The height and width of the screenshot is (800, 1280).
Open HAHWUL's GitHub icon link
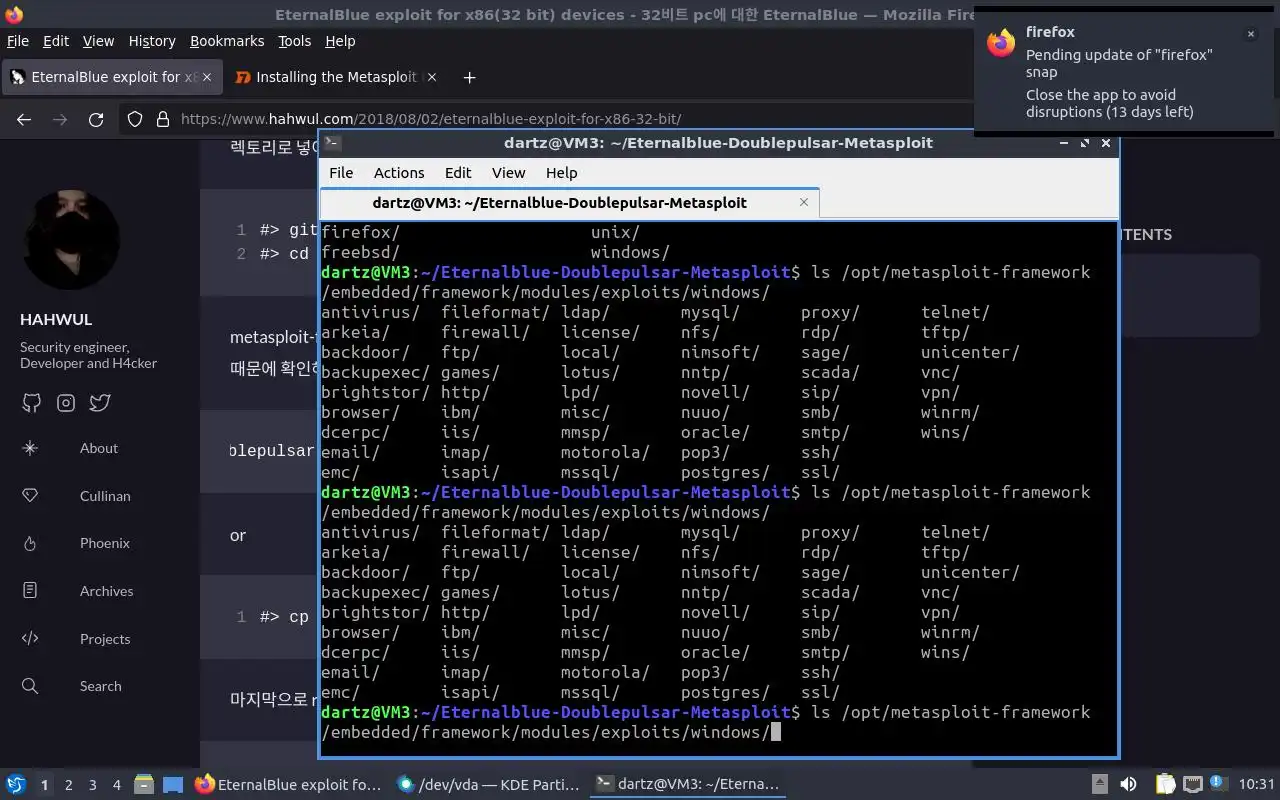31,403
